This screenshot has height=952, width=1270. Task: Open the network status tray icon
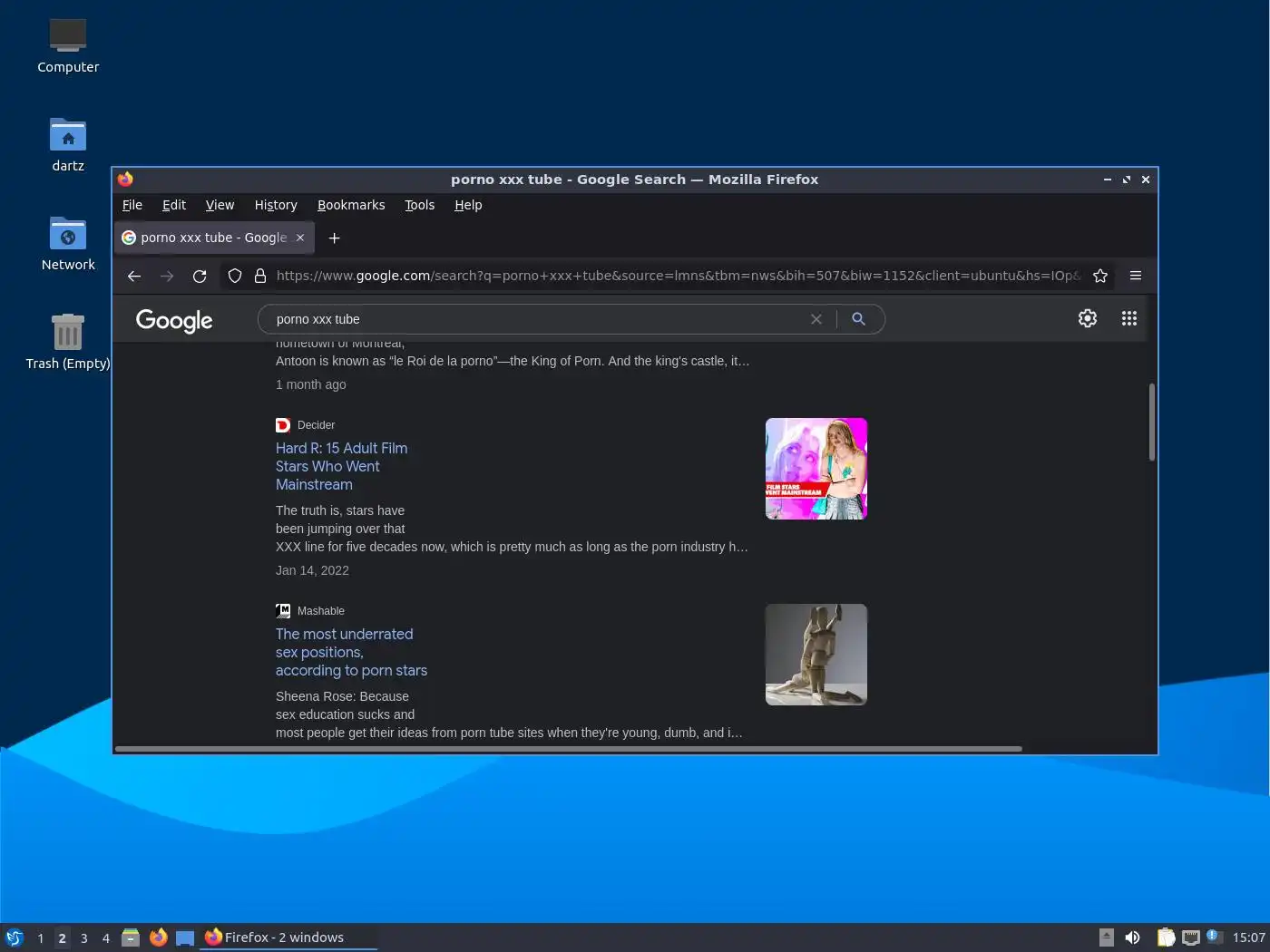pyautogui.click(x=1191, y=937)
